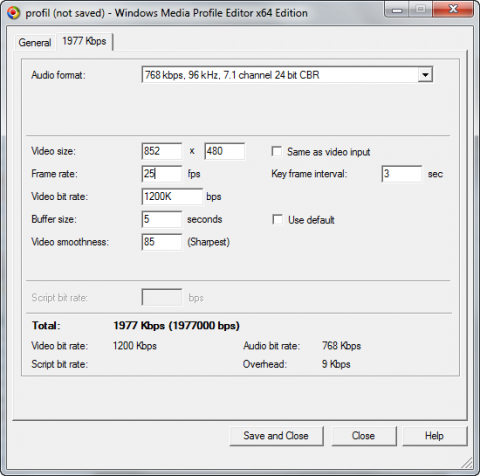Image resolution: width=480 pixels, height=476 pixels.
Task: Open Help with the Help button
Action: [x=435, y=436]
